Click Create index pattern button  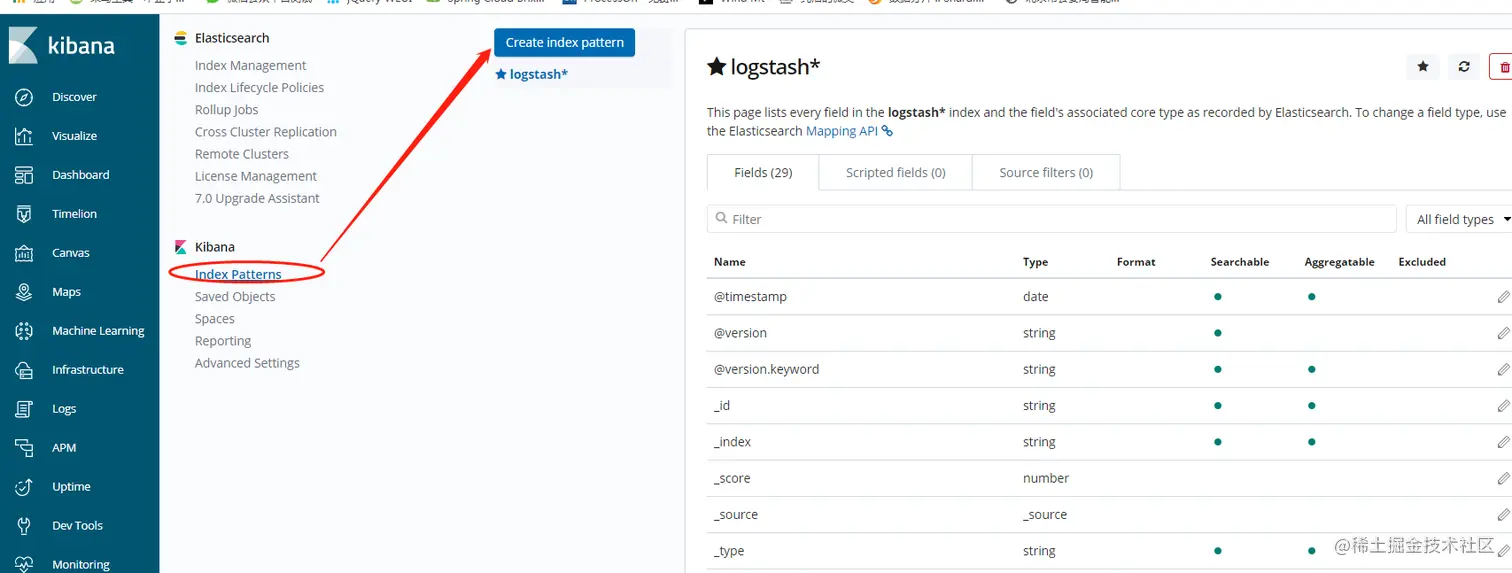point(564,42)
